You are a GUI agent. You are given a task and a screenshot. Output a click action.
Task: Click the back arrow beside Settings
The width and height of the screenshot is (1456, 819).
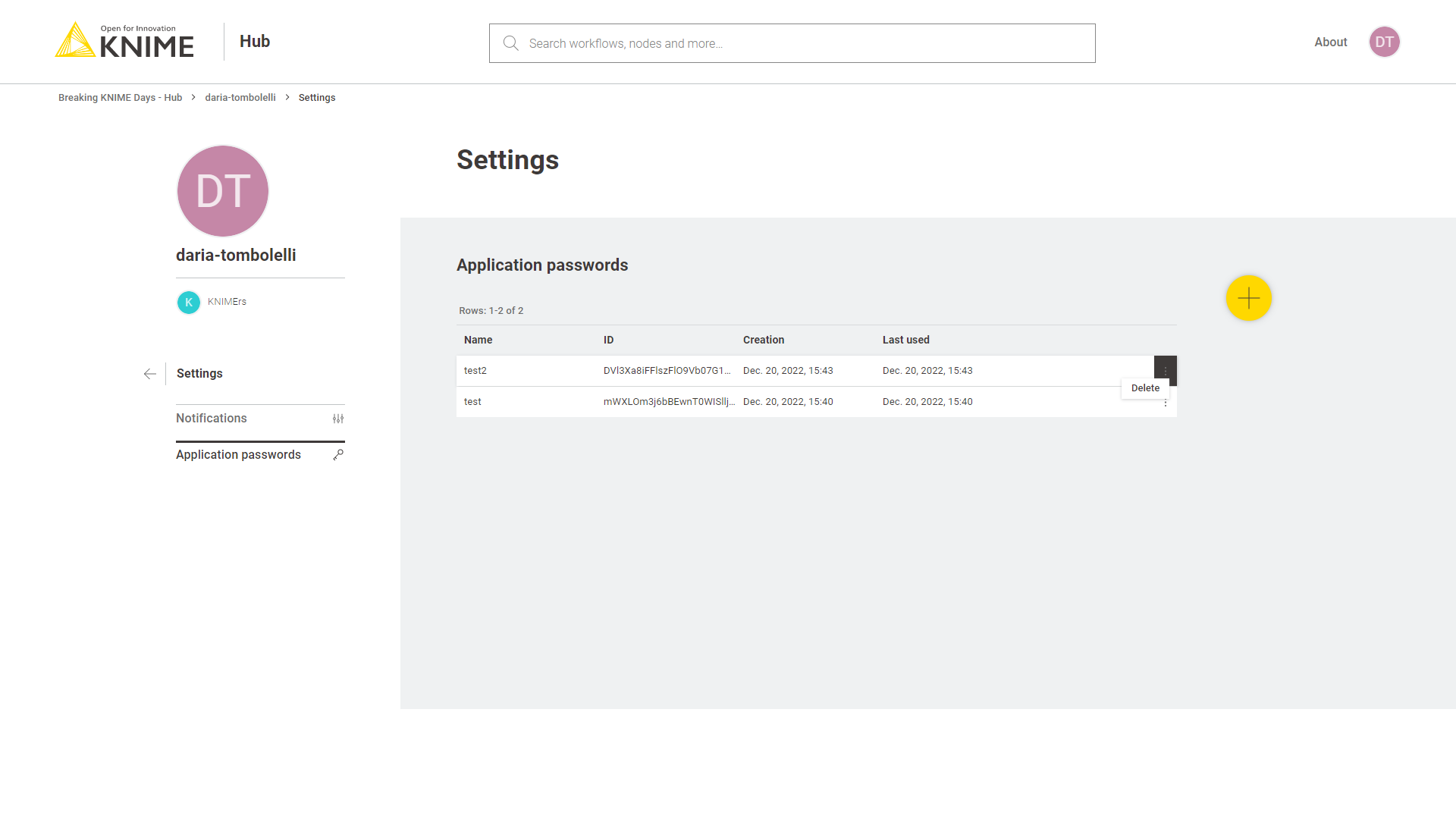tap(150, 374)
